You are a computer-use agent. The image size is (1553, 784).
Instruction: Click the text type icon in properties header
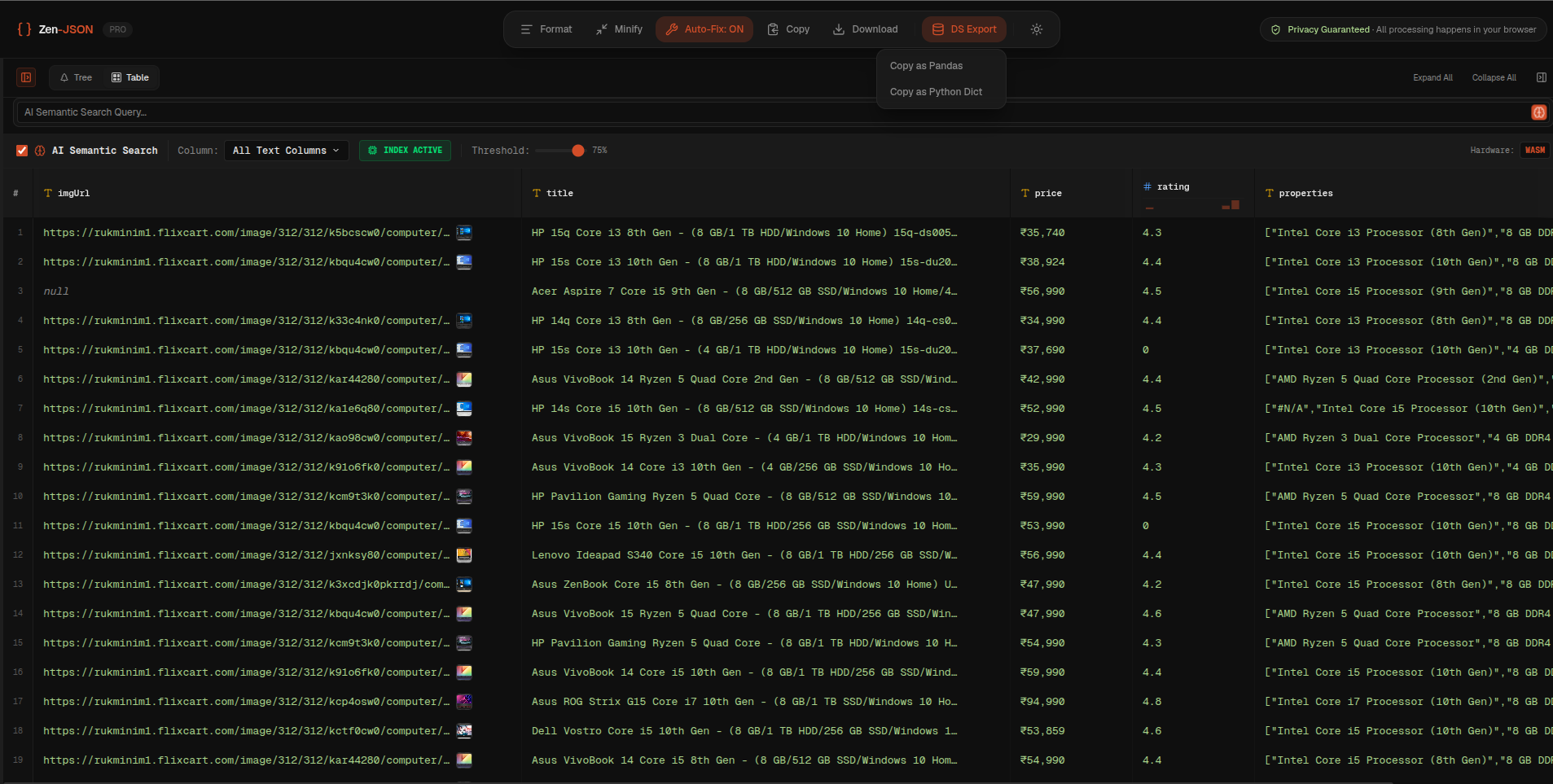point(1270,193)
